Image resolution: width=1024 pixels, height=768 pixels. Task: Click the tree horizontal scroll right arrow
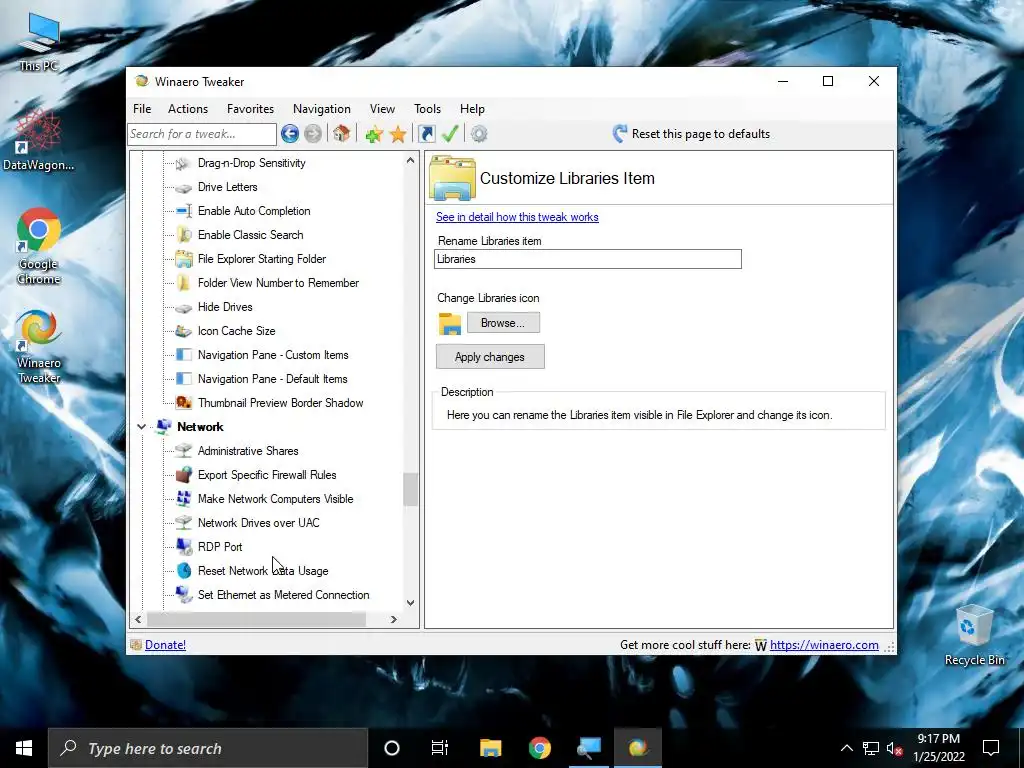tap(393, 619)
